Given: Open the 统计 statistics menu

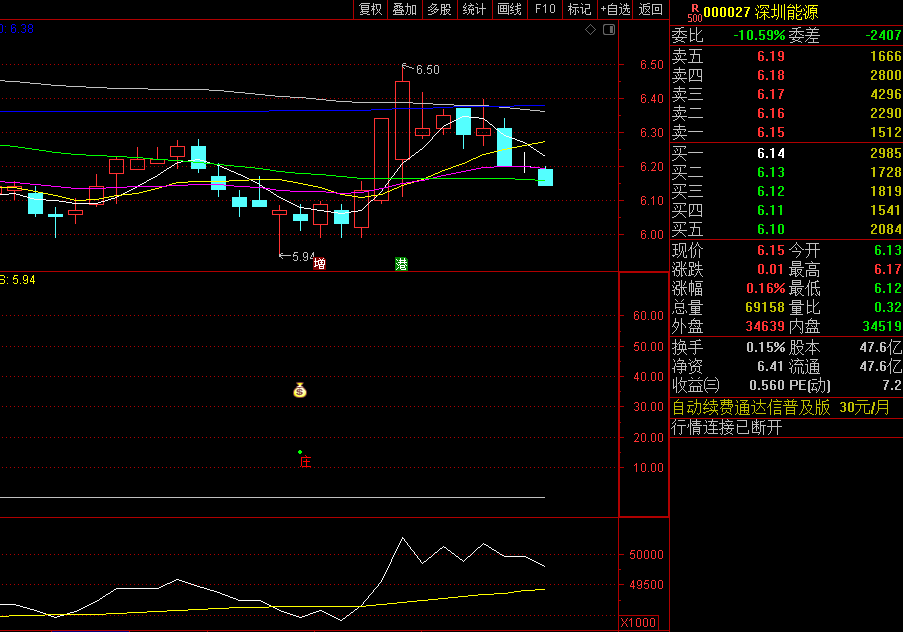Looking at the screenshot, I should click(x=474, y=9).
